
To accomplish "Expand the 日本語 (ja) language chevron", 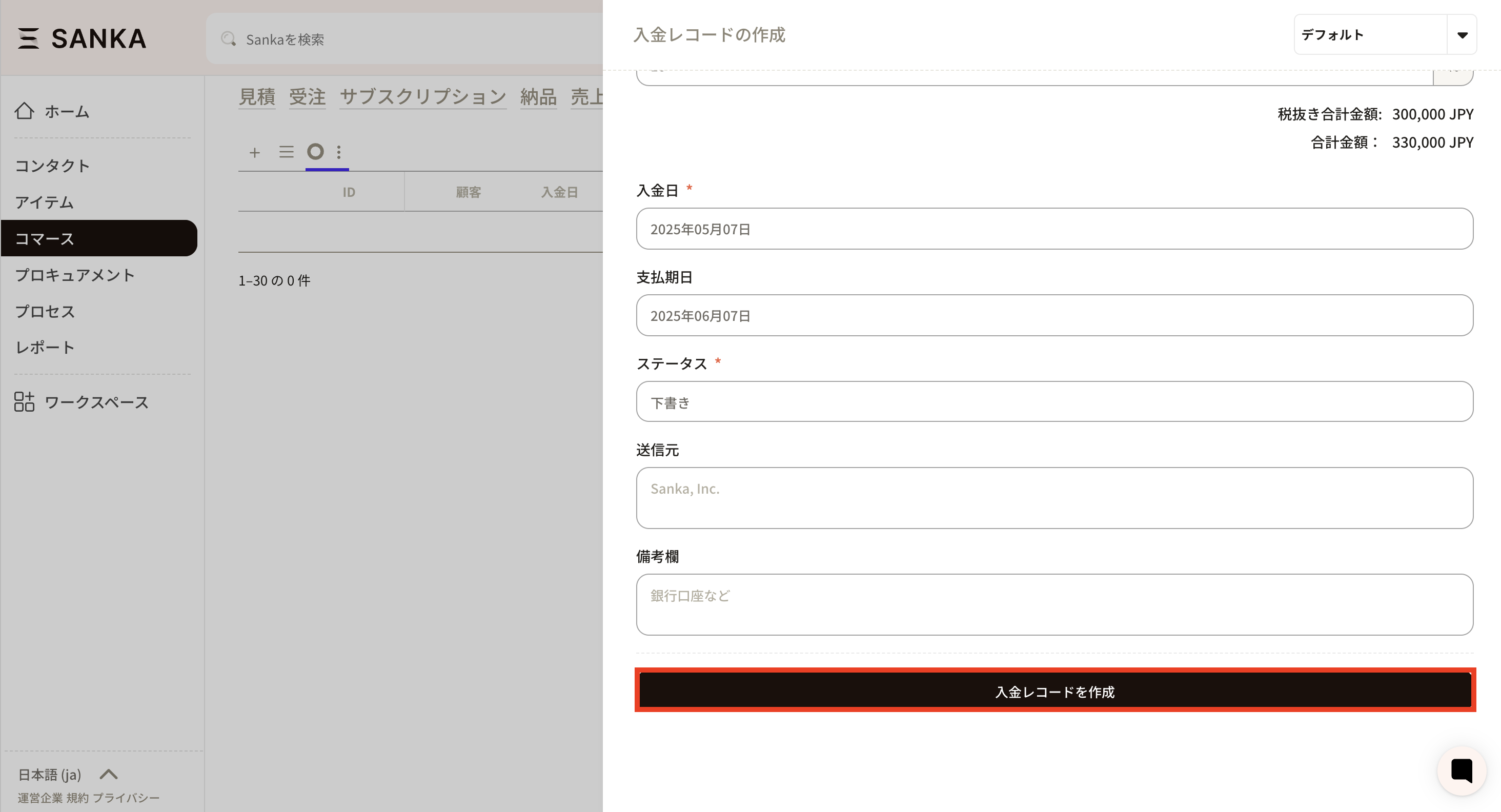I will (109, 774).
